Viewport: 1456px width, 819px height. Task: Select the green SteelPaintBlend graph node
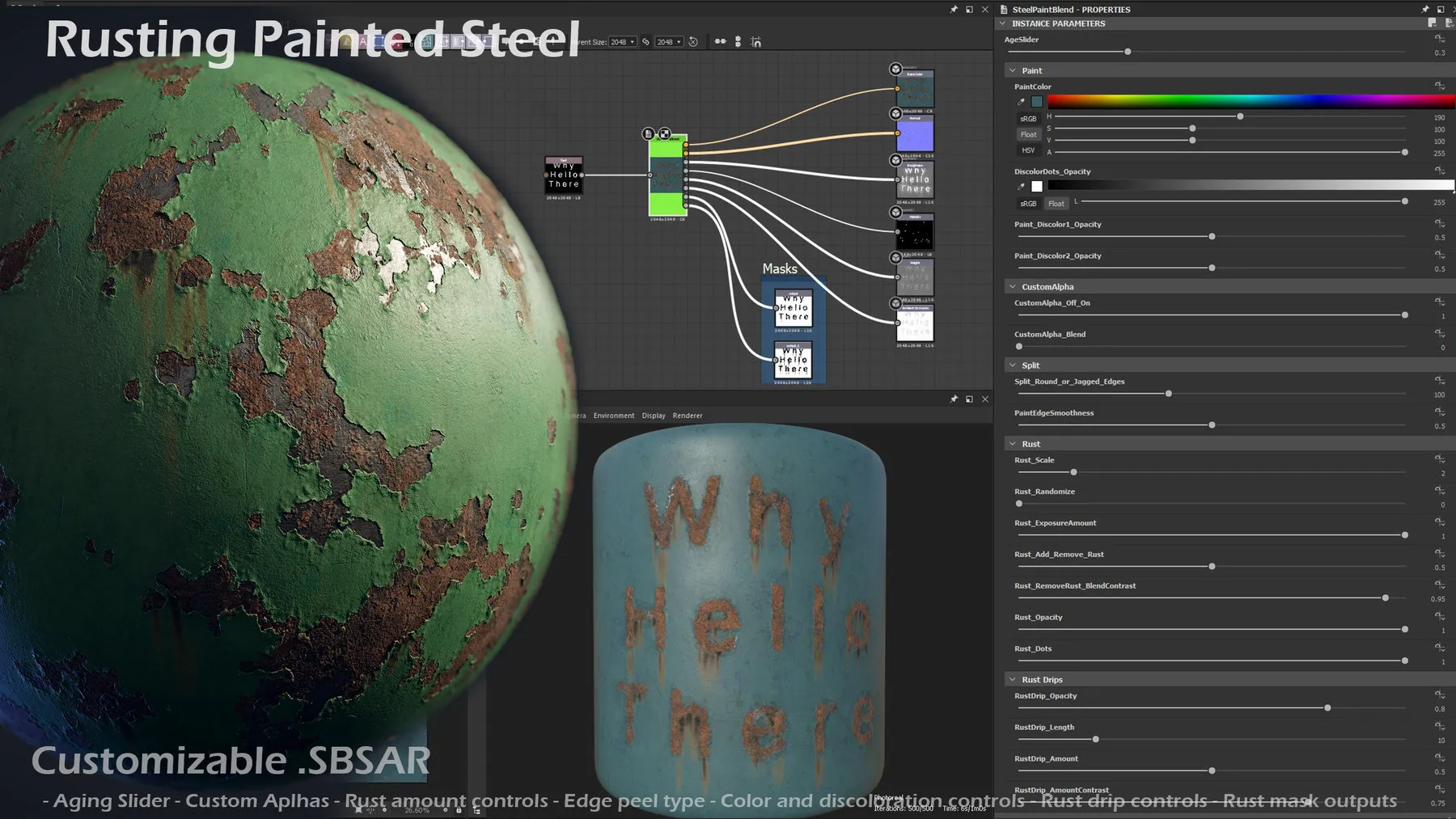coord(667,175)
